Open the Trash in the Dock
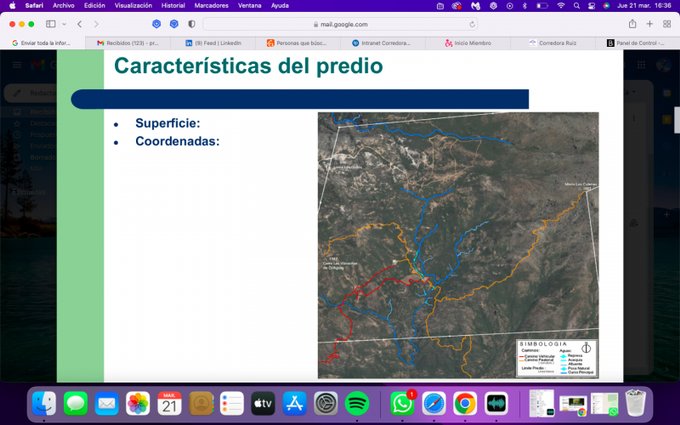 [x=635, y=403]
